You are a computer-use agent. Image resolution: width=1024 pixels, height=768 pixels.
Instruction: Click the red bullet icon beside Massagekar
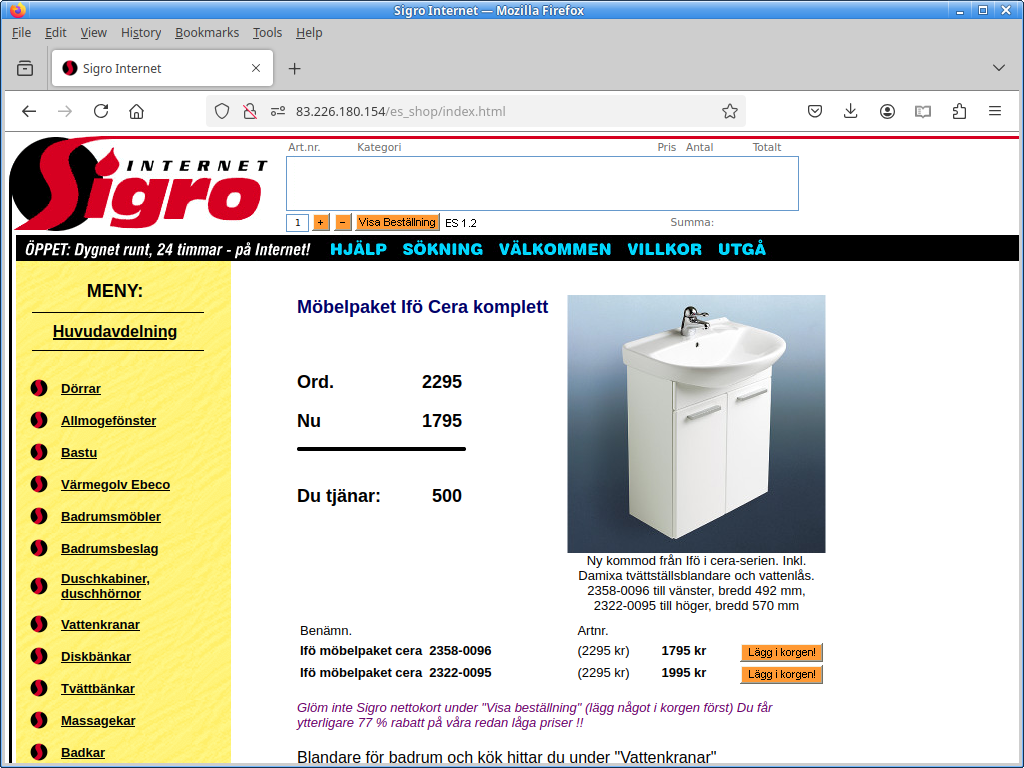click(x=39, y=720)
